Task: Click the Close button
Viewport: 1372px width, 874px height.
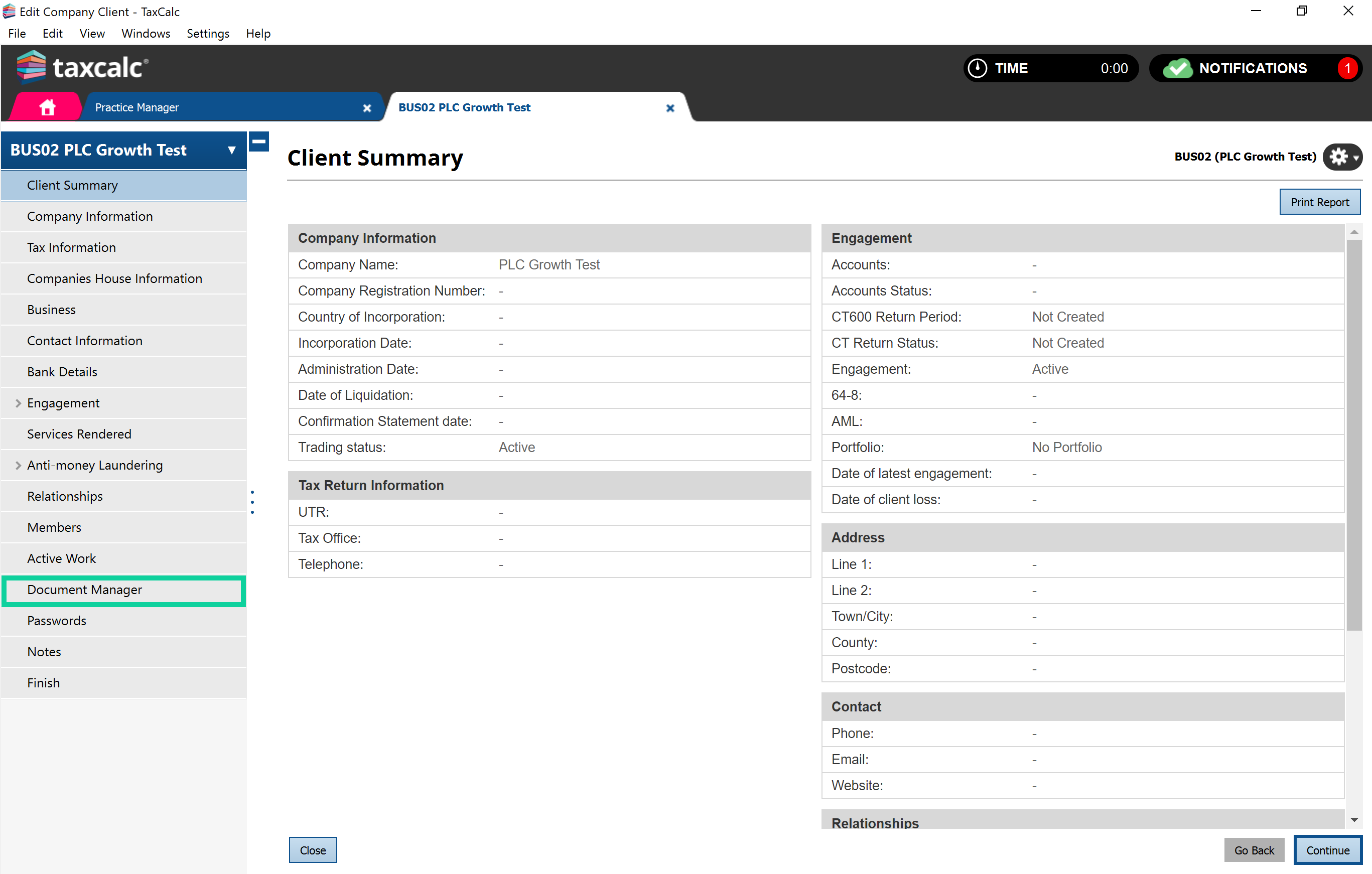Action: [313, 850]
